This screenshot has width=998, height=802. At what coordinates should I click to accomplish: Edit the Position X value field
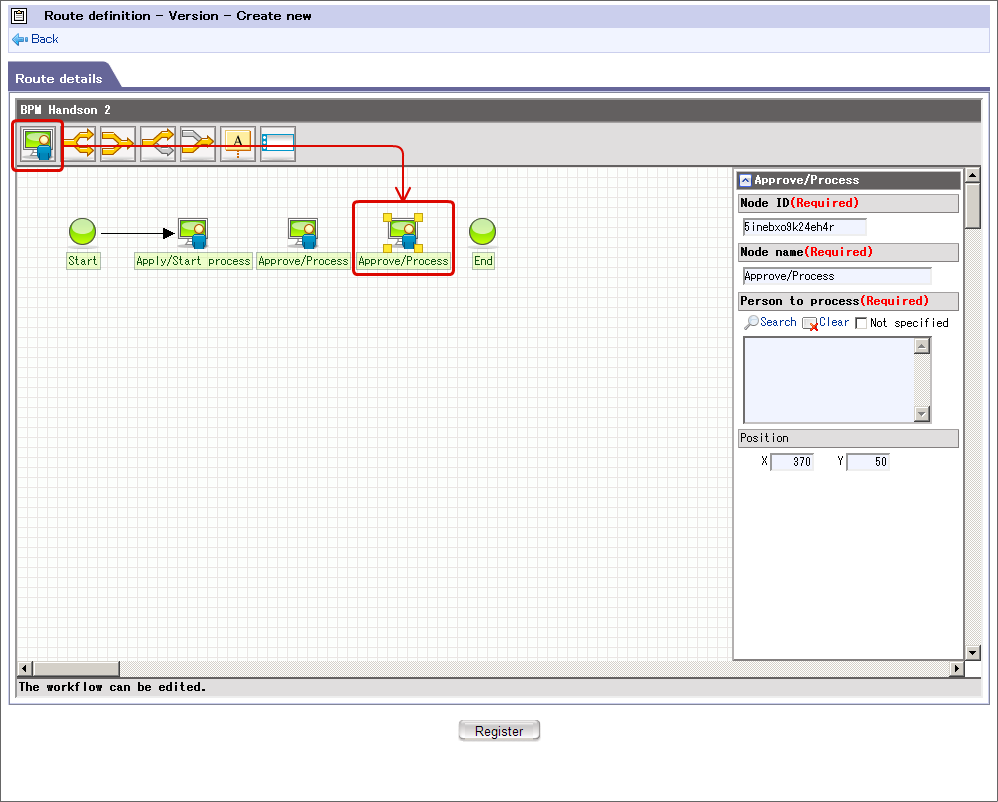click(792, 462)
